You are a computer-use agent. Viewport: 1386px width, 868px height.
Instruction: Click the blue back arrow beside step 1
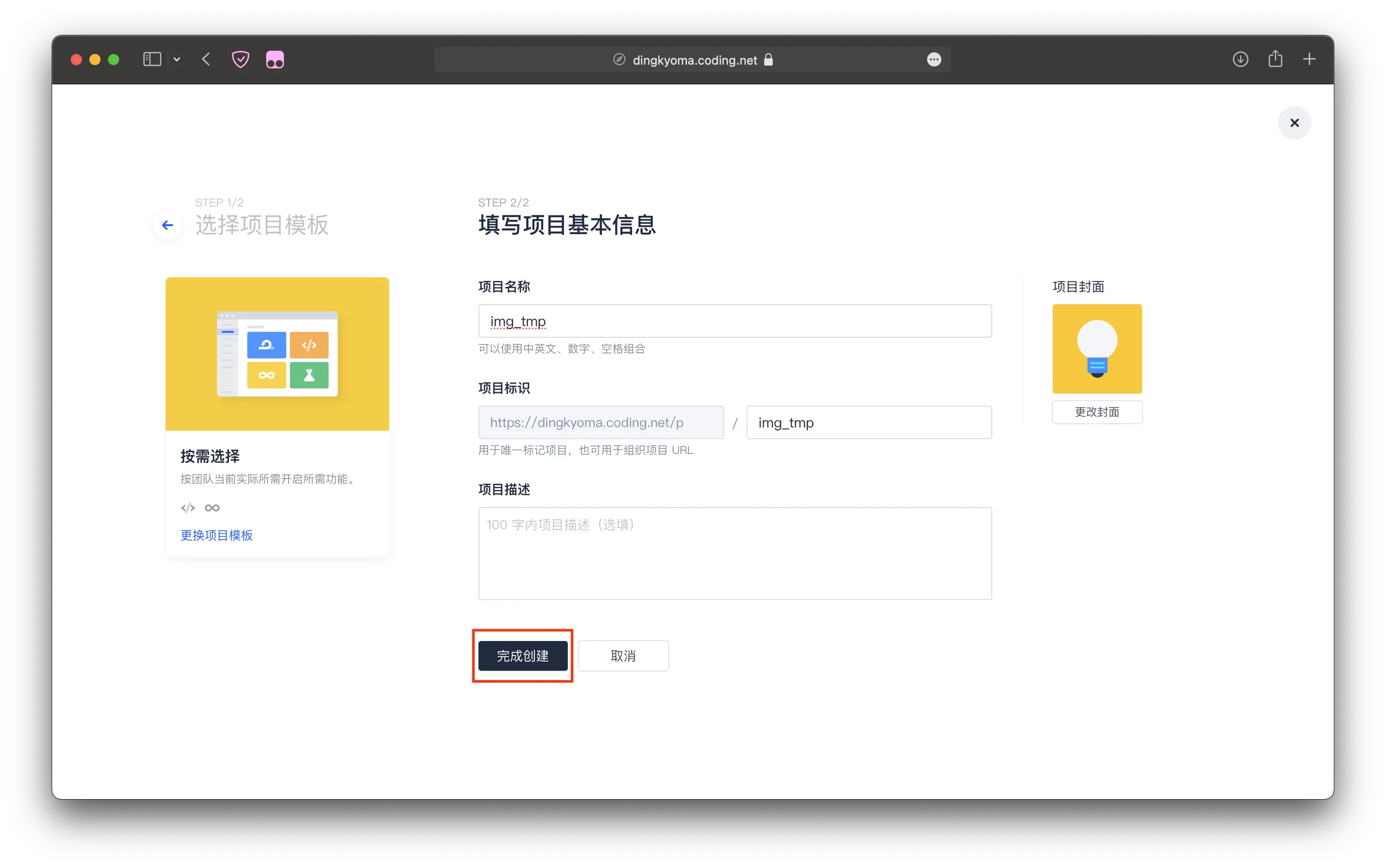(167, 225)
